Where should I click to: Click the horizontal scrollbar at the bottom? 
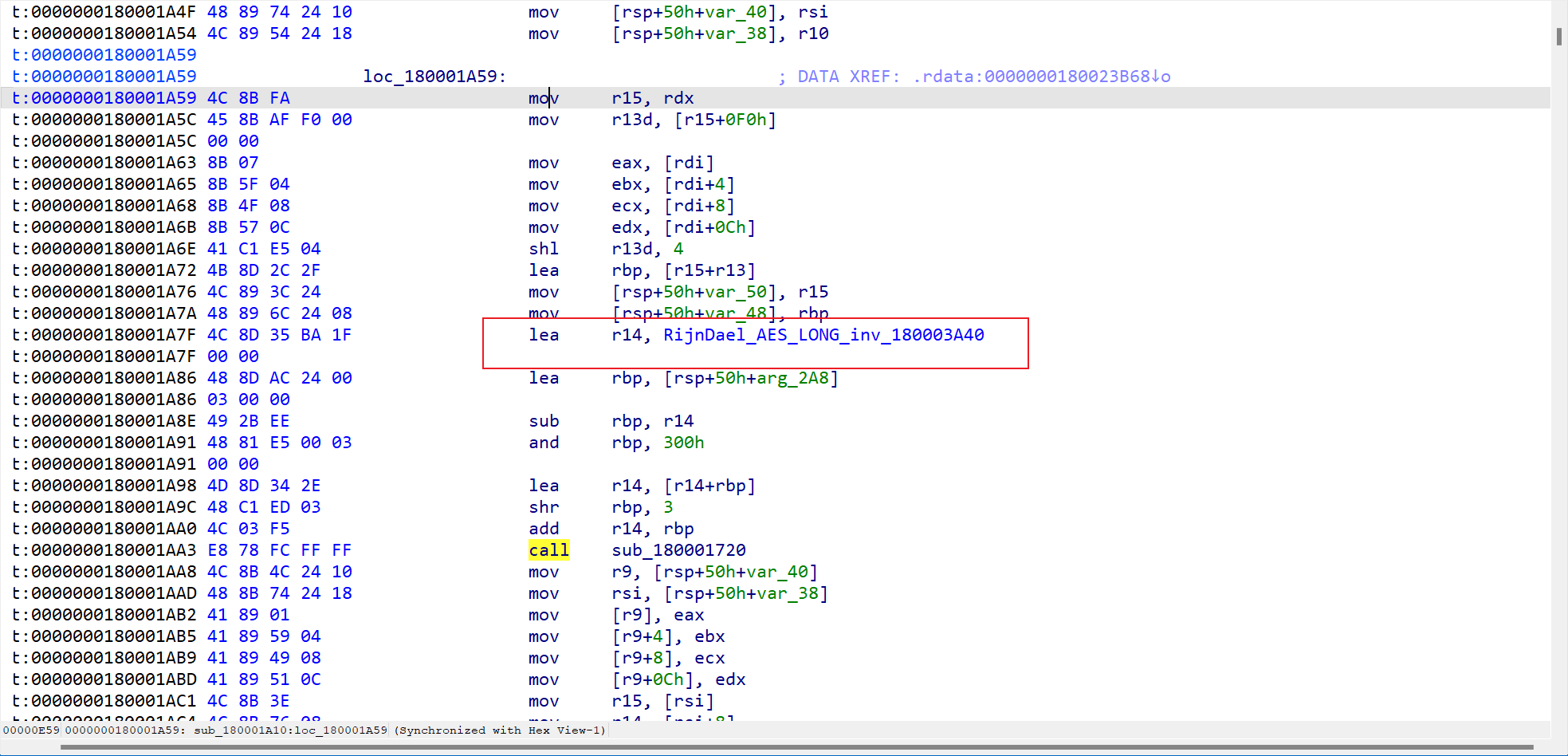(797, 747)
